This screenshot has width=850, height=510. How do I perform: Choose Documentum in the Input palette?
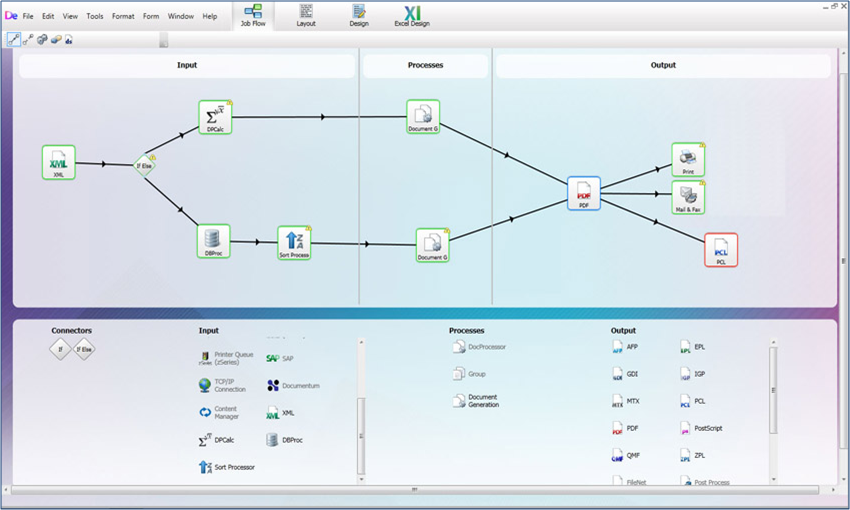[293, 385]
